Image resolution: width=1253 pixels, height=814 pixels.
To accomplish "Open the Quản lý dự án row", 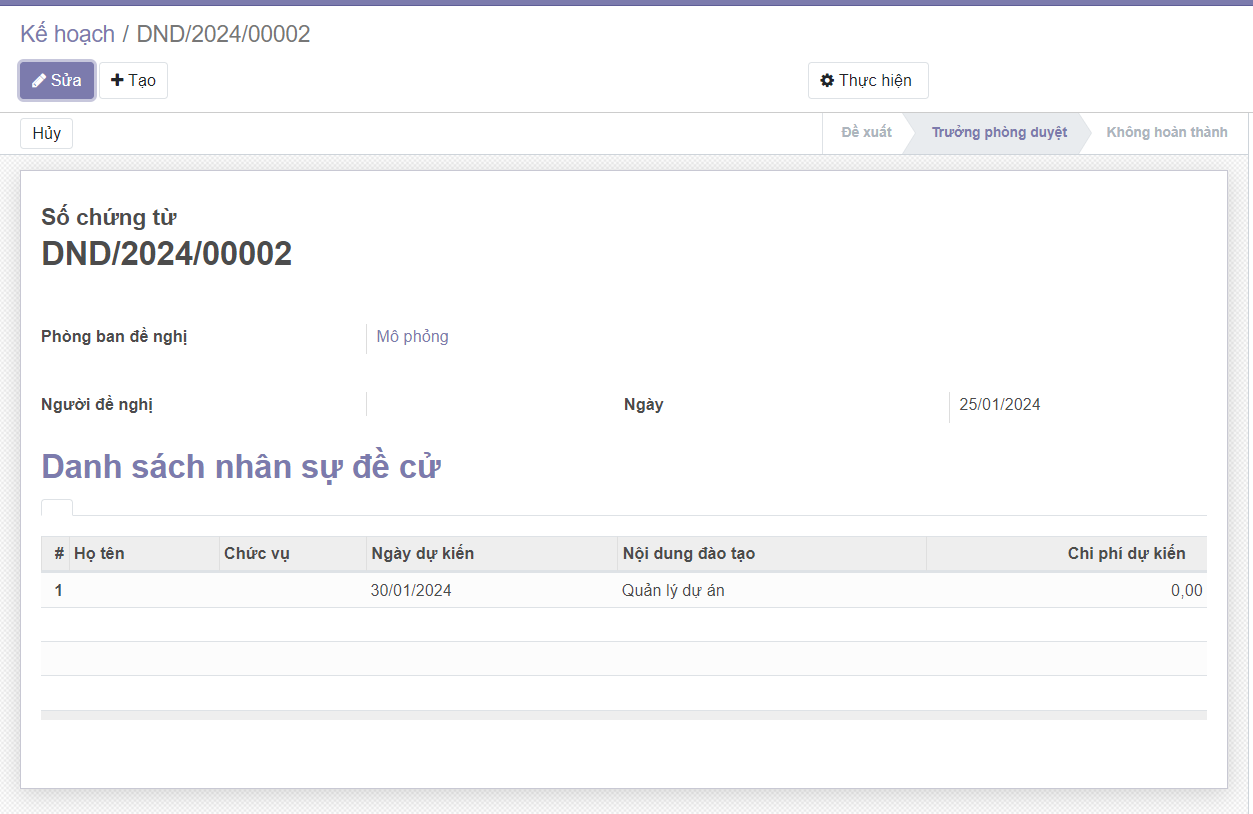I will [x=673, y=591].
